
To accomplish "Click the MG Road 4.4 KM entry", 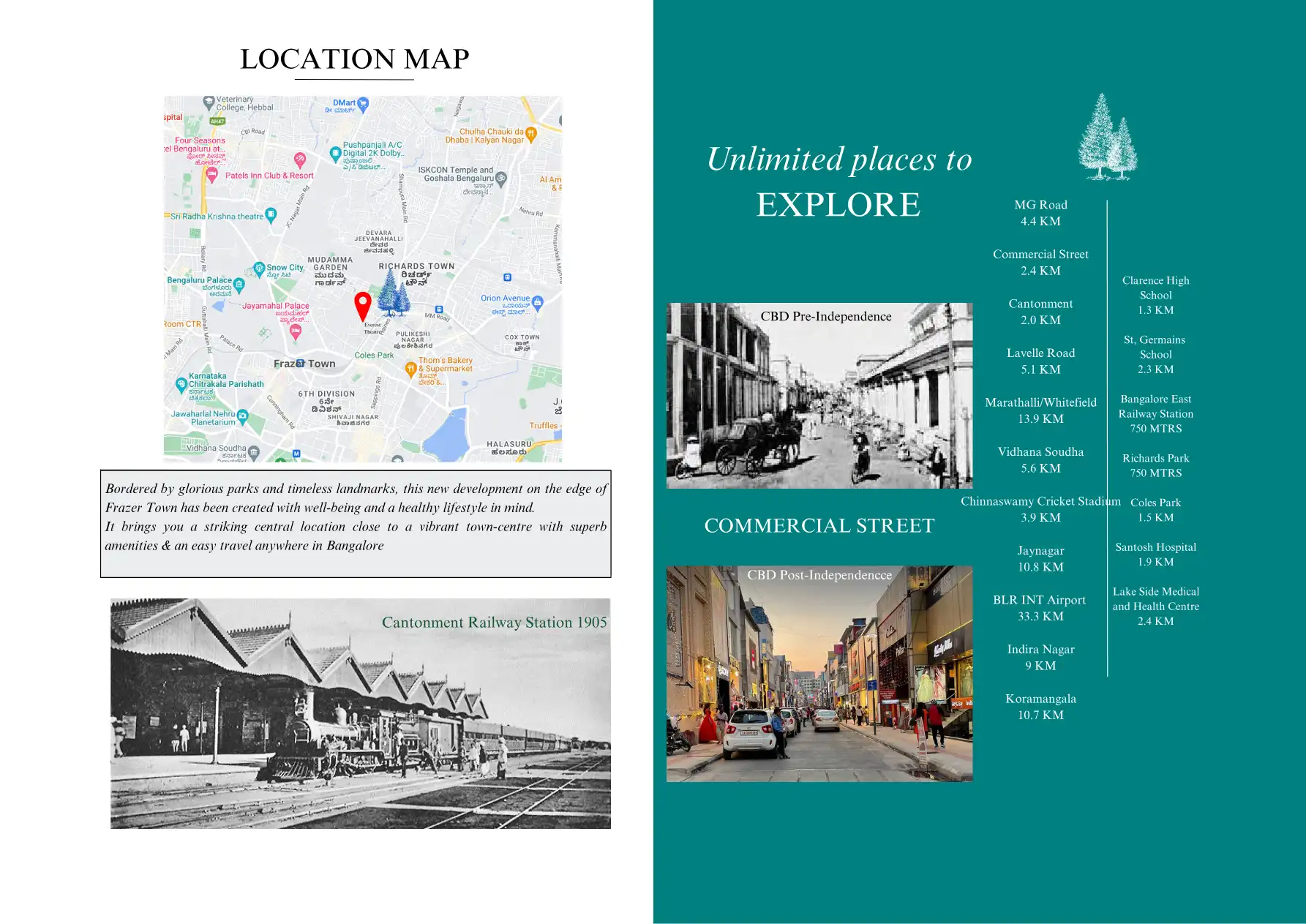I will pos(1040,213).
